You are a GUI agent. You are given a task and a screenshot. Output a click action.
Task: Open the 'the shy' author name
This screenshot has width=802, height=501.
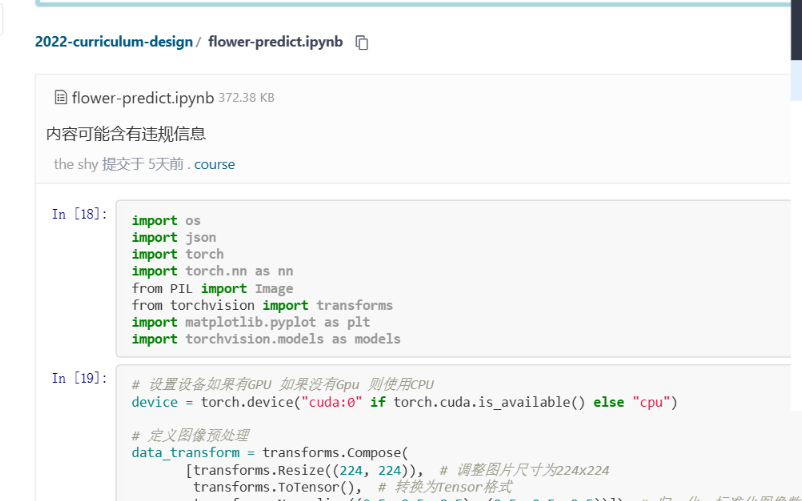point(76,164)
